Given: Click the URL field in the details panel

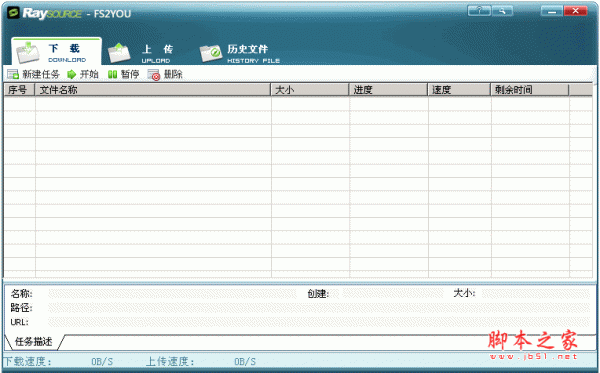Looking at the screenshot, I should [319, 322].
